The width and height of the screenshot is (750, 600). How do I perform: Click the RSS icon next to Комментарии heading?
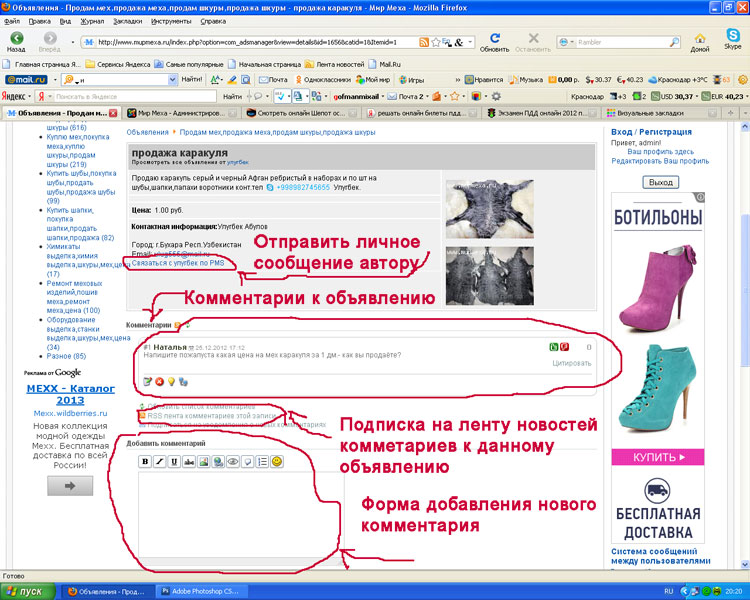click(178, 325)
